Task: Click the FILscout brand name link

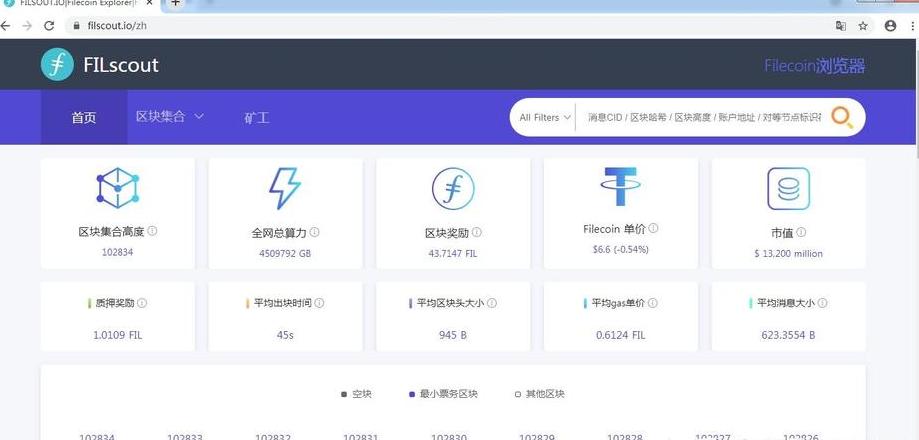Action: click(121, 64)
